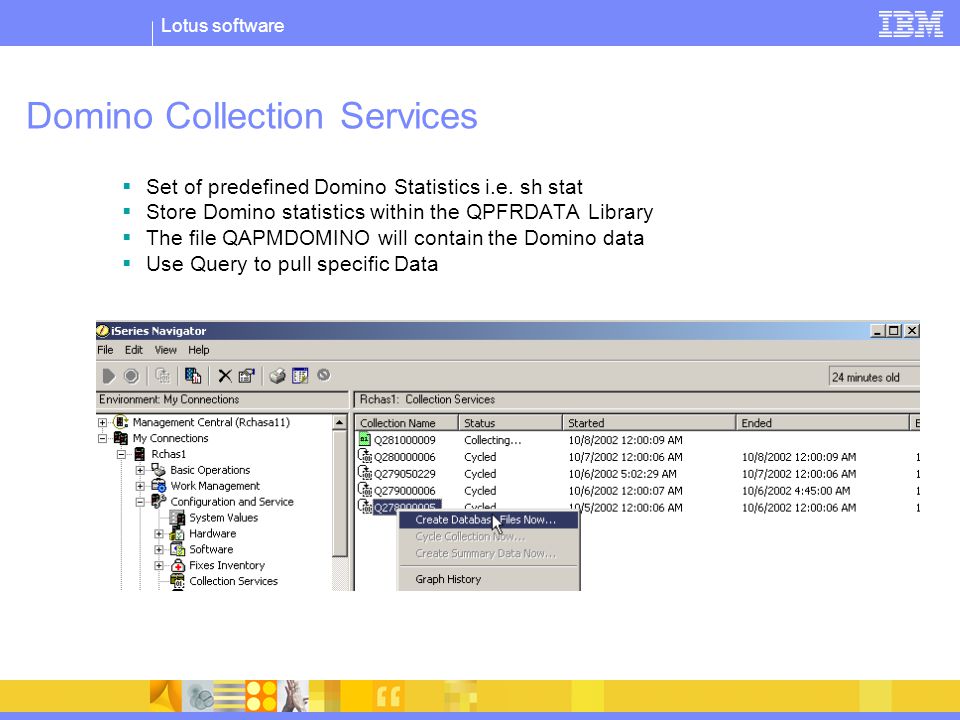This screenshot has width=960, height=720.
Task: Open the Edit menu
Action: click(133, 350)
